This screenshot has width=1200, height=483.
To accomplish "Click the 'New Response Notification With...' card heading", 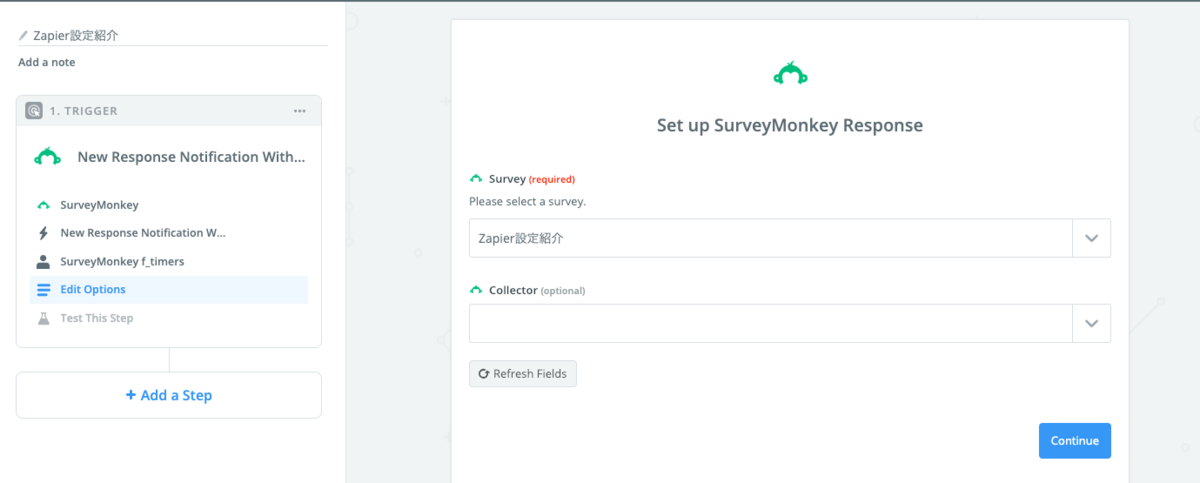I will click(191, 157).
